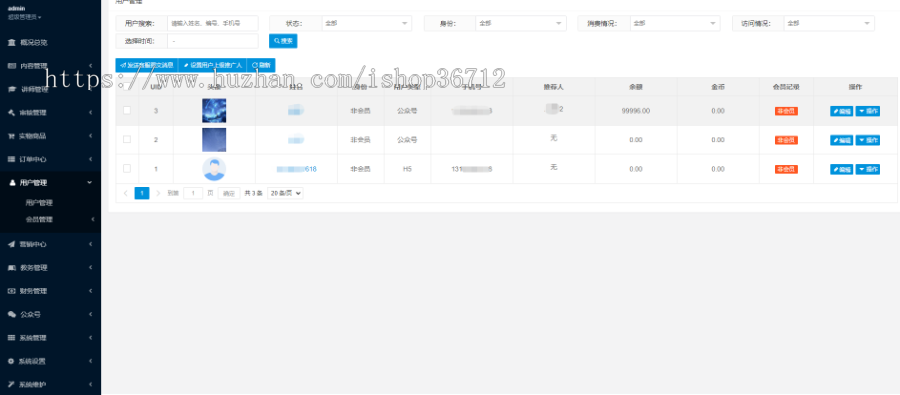Click 设置用户上级推广人 button
Image resolution: width=900 pixels, height=395 pixels.
pos(213,65)
